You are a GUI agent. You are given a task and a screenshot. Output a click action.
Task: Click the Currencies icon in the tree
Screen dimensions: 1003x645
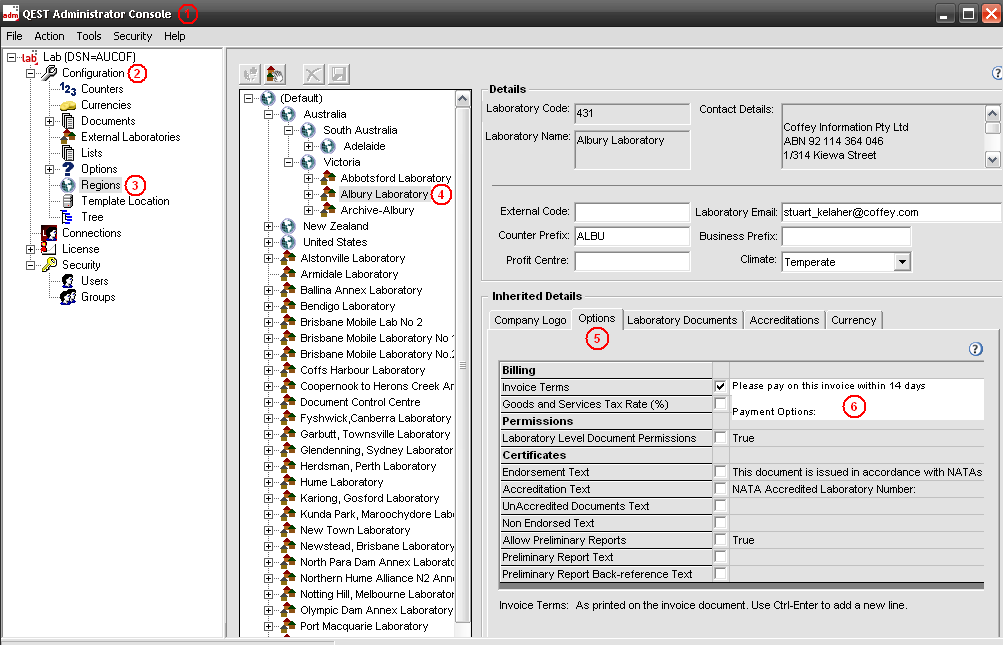68,105
